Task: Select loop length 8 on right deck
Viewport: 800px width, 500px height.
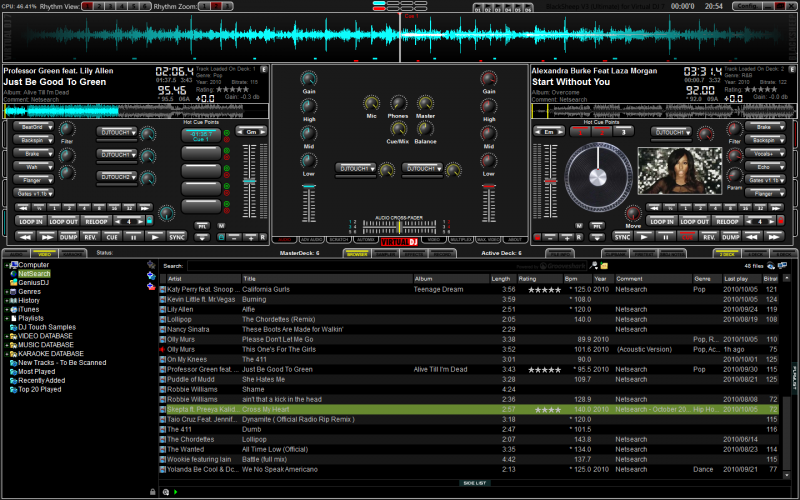Action: pos(730,208)
